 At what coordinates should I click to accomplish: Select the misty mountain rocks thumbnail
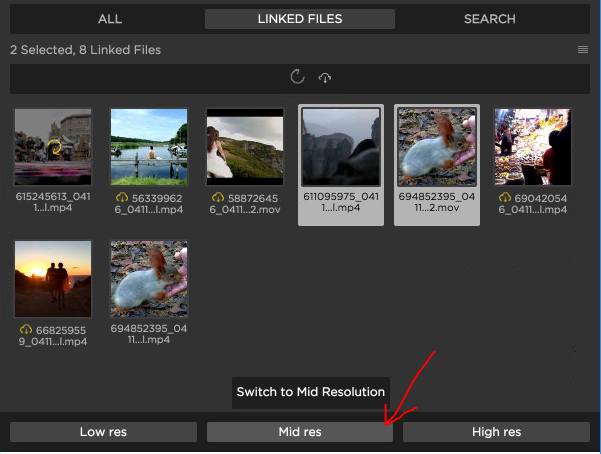click(x=341, y=147)
